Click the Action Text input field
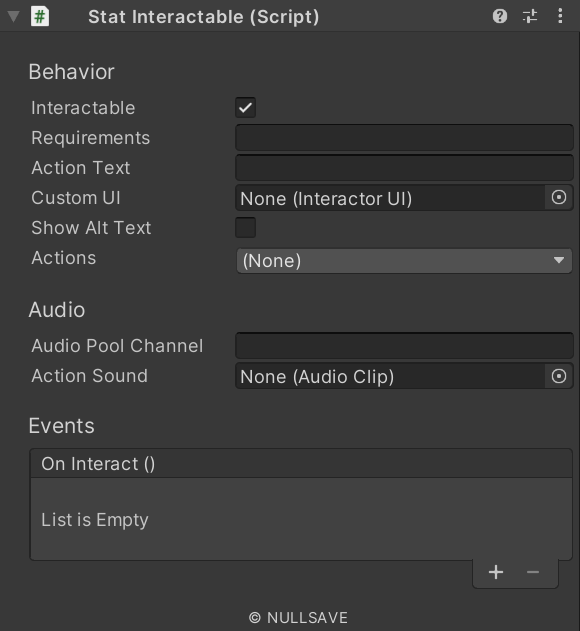This screenshot has height=631, width=580. click(404, 167)
